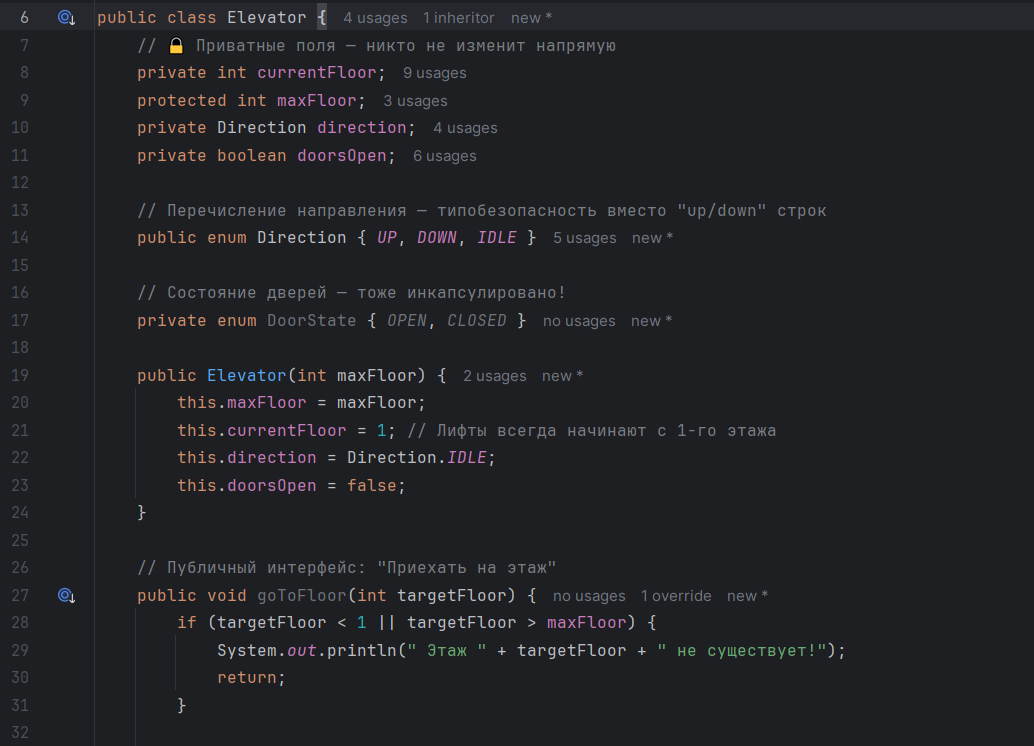Click the enum constant 'OPEN' in line 17
Screen dimensions: 1034x746
coord(407,321)
